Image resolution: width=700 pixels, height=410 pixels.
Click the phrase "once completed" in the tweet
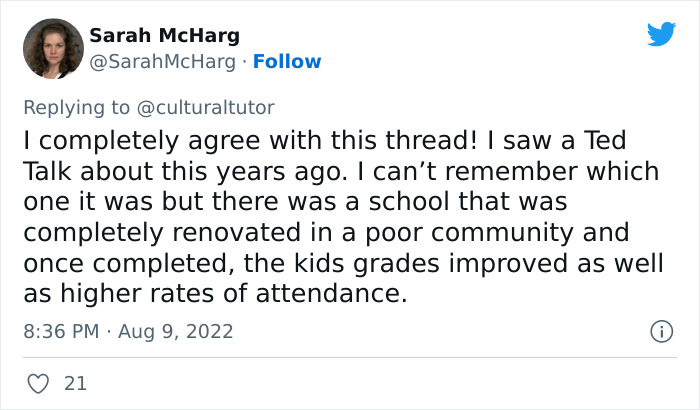(x=133, y=266)
